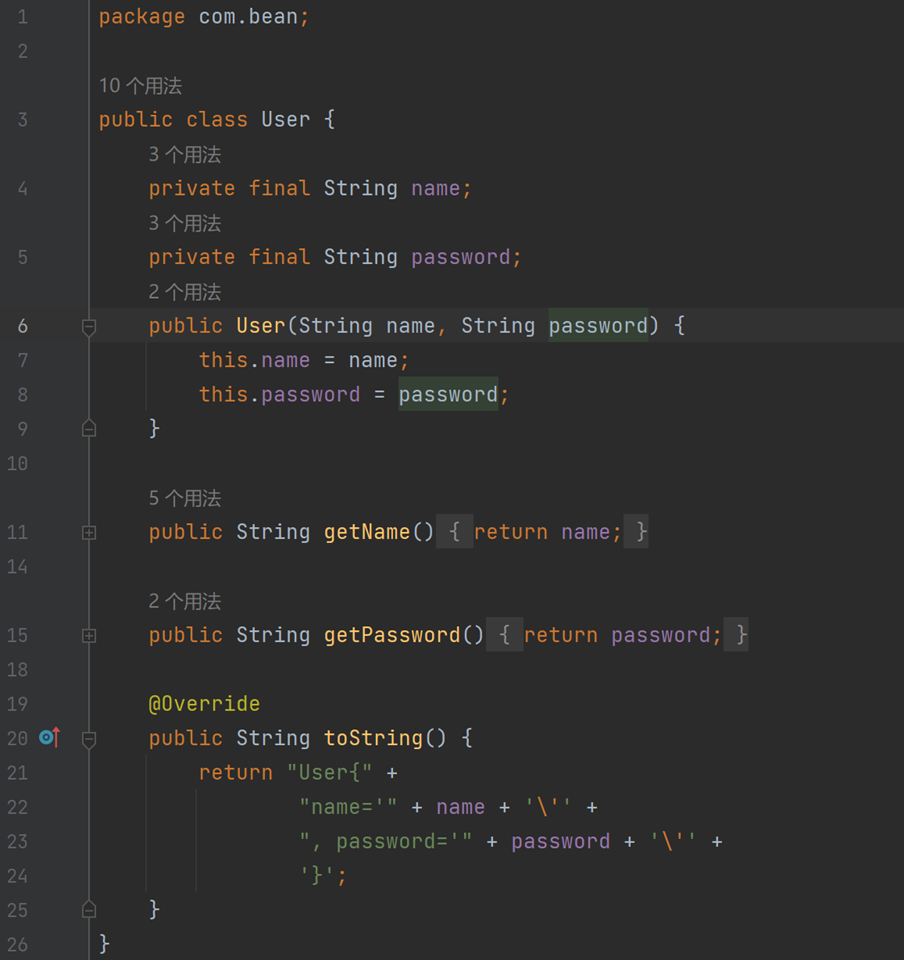Click 'this.password' on line 8
Viewport: 904px width, 960px height.
pyautogui.click(x=279, y=394)
